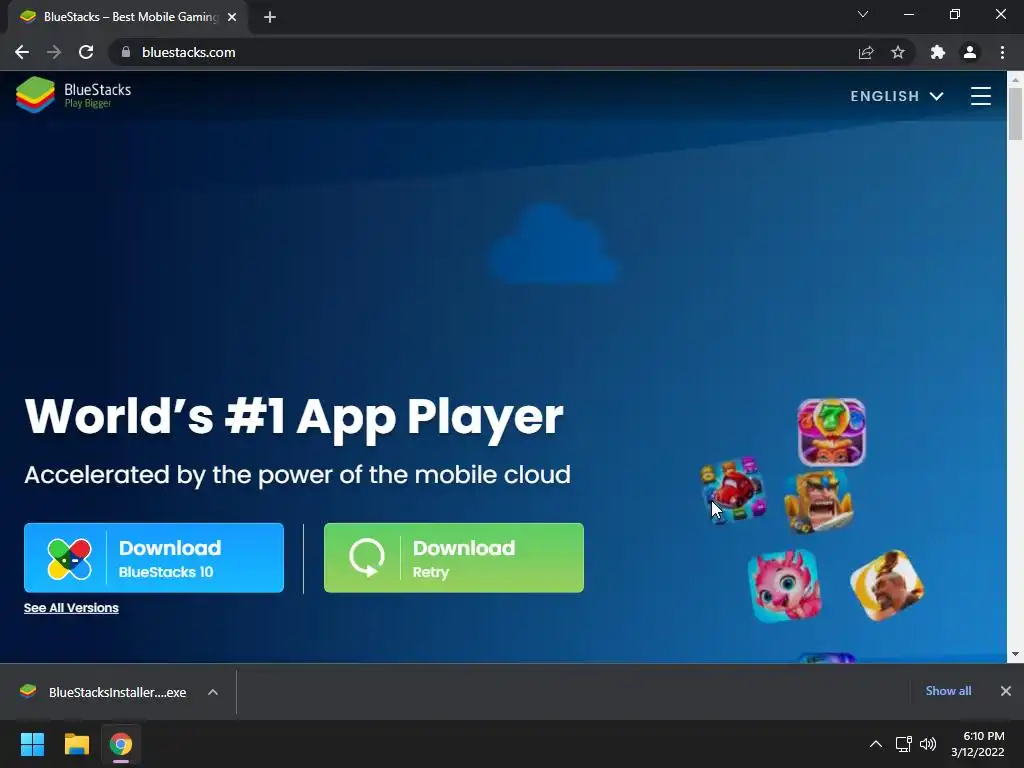This screenshot has width=1024, height=768.
Task: Open volume control tray icon
Action: click(927, 744)
